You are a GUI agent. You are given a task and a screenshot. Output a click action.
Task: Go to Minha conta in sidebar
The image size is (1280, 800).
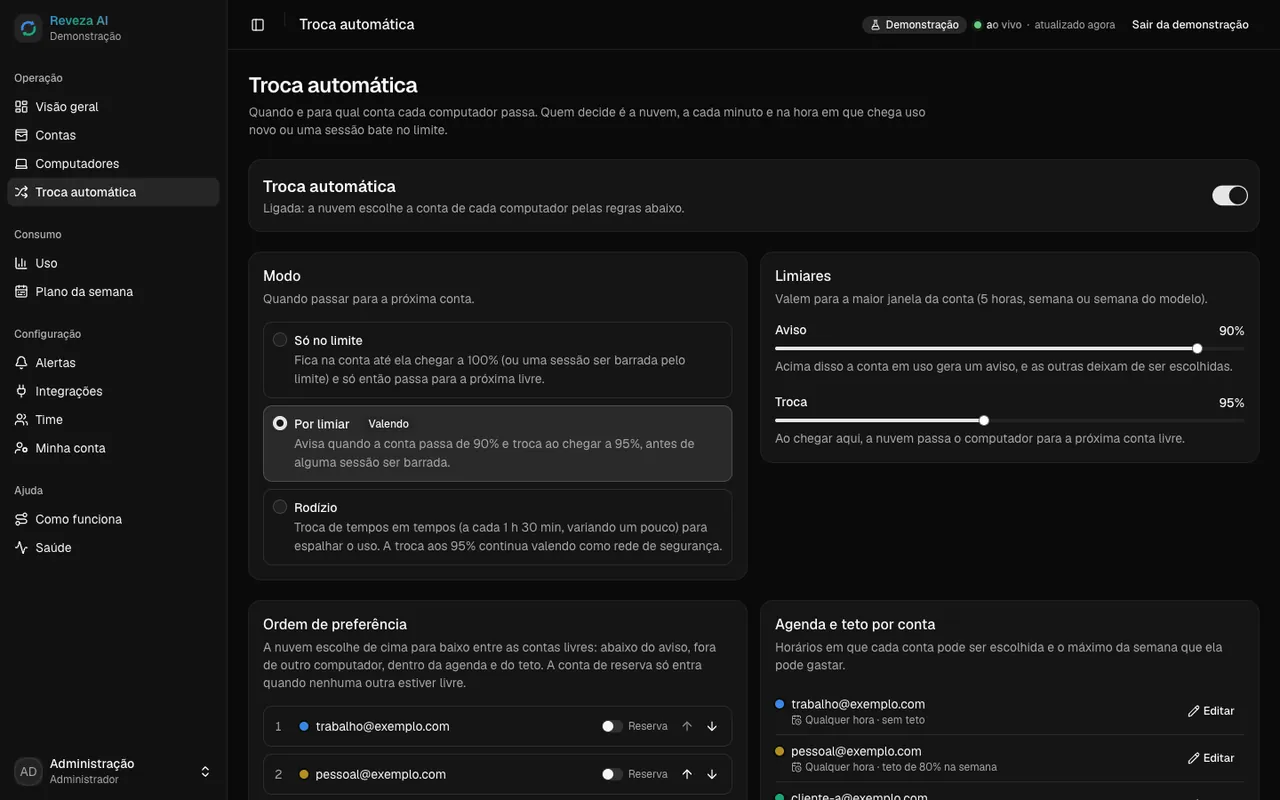pyautogui.click(x=113, y=448)
